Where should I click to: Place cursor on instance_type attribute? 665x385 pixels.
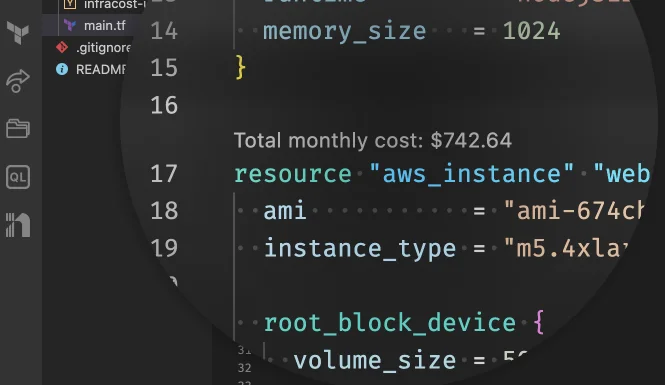coord(360,248)
